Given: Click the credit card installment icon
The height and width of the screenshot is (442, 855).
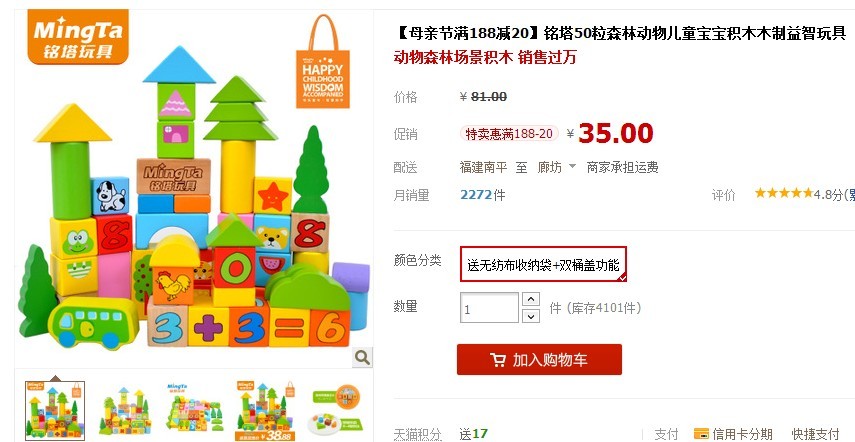Looking at the screenshot, I should (701, 434).
